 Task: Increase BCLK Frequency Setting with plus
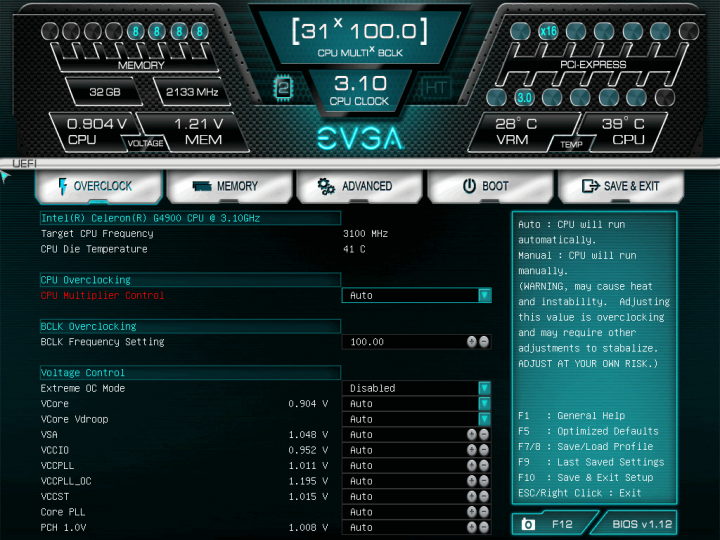[x=472, y=342]
